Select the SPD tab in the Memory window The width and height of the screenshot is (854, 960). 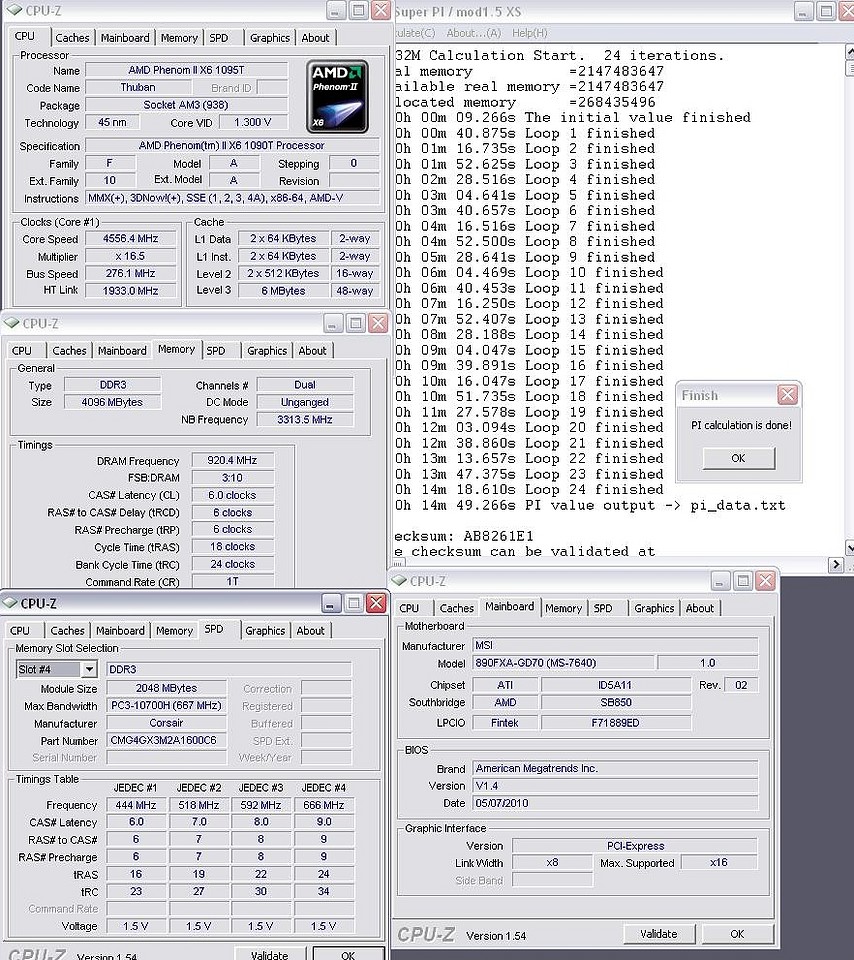216,351
